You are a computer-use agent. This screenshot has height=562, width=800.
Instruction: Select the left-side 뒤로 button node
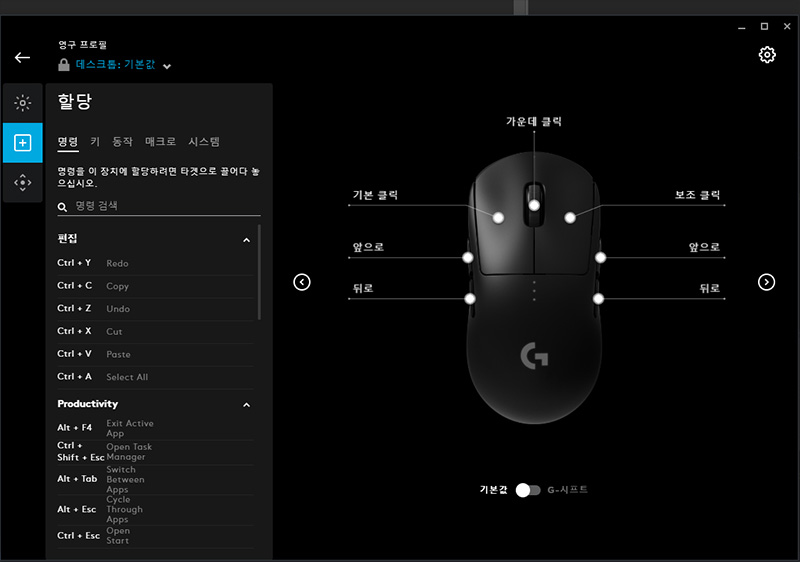point(470,299)
